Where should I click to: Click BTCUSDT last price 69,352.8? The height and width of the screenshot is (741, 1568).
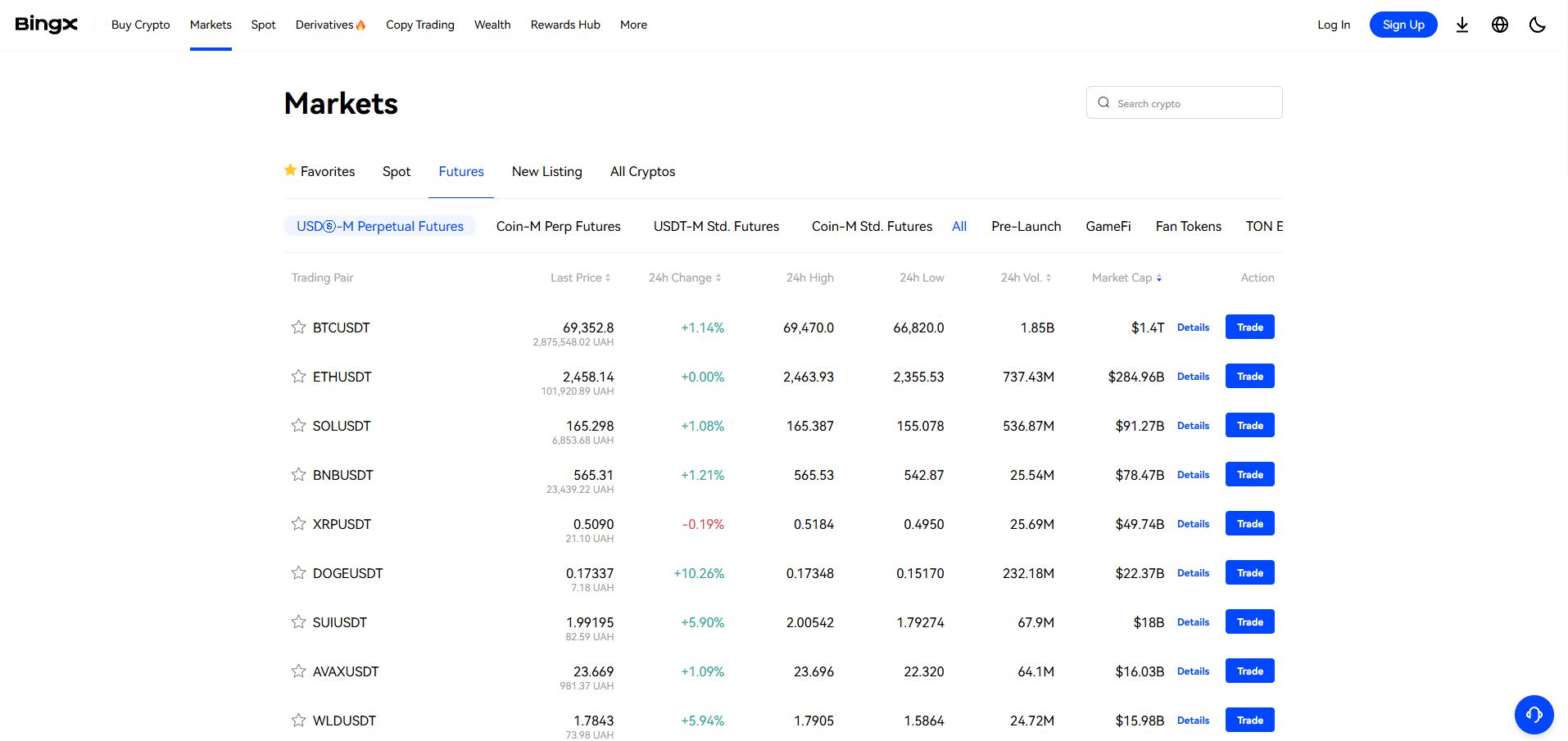coord(588,328)
